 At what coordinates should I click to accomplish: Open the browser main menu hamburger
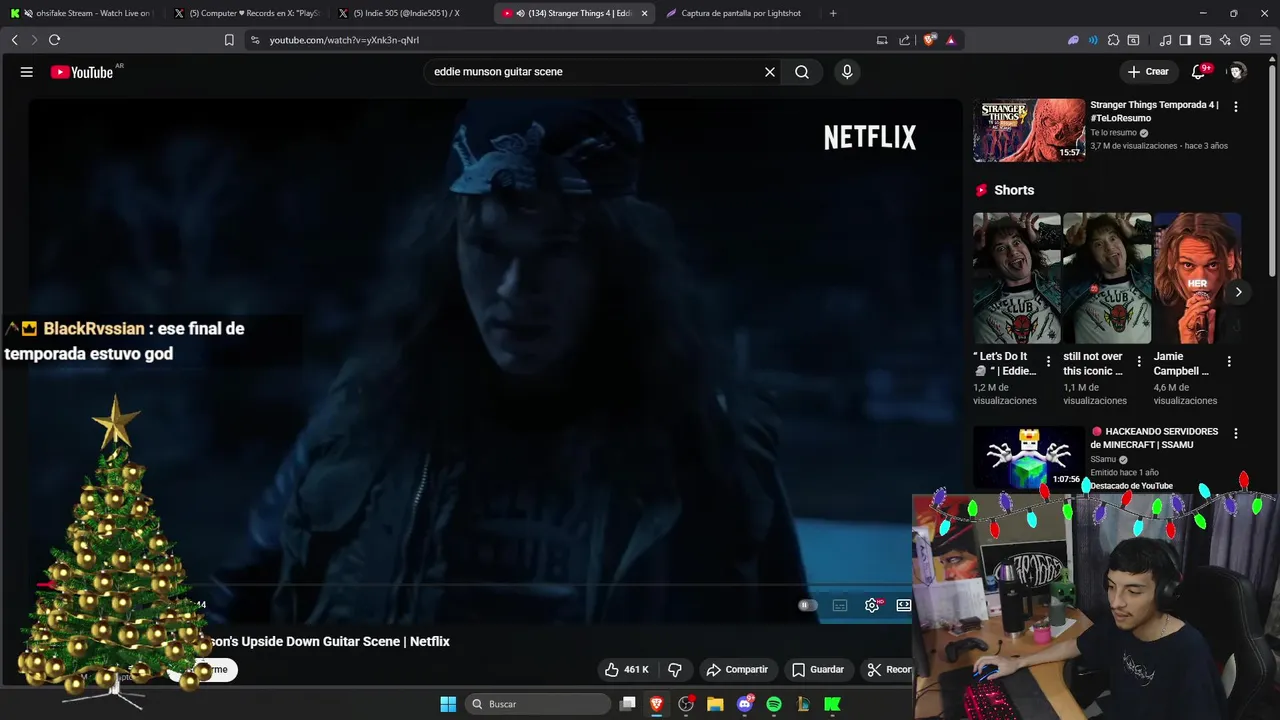tap(1266, 40)
